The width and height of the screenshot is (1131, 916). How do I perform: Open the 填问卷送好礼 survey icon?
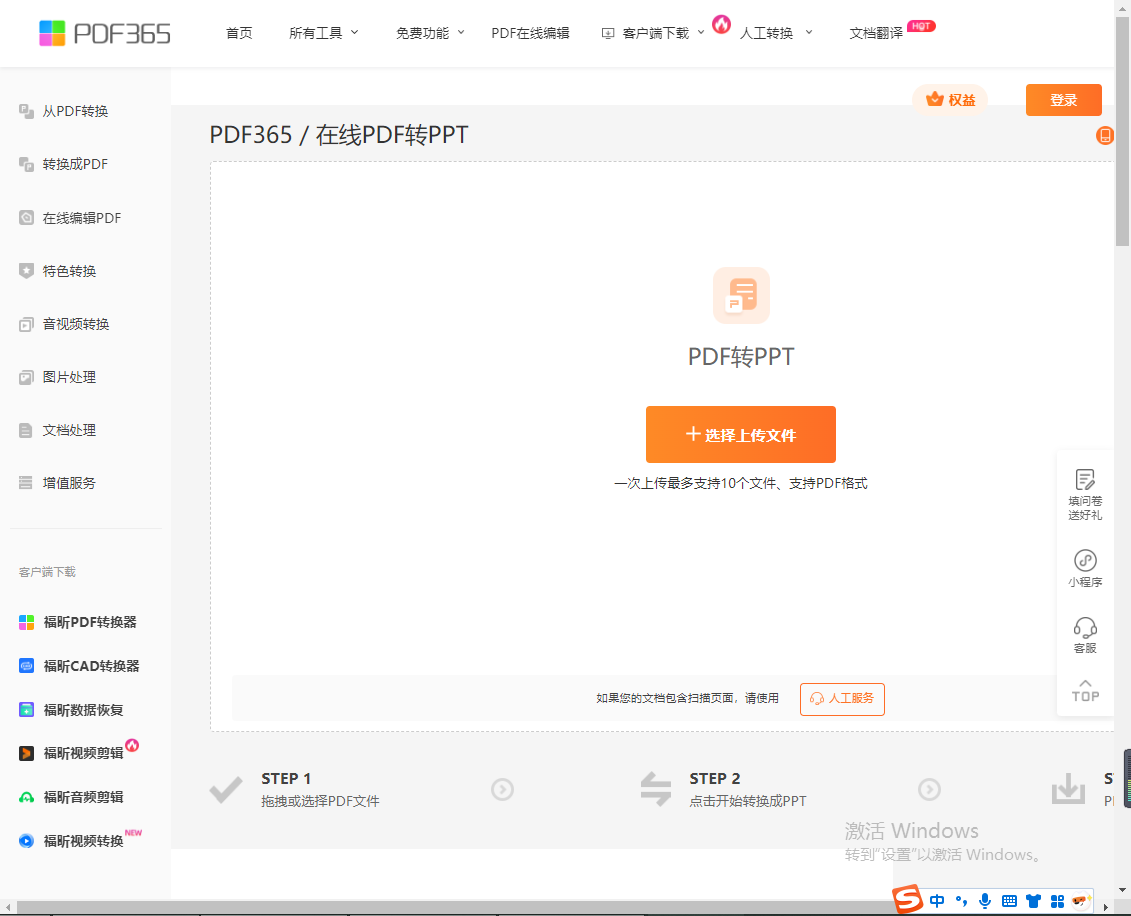(1085, 480)
